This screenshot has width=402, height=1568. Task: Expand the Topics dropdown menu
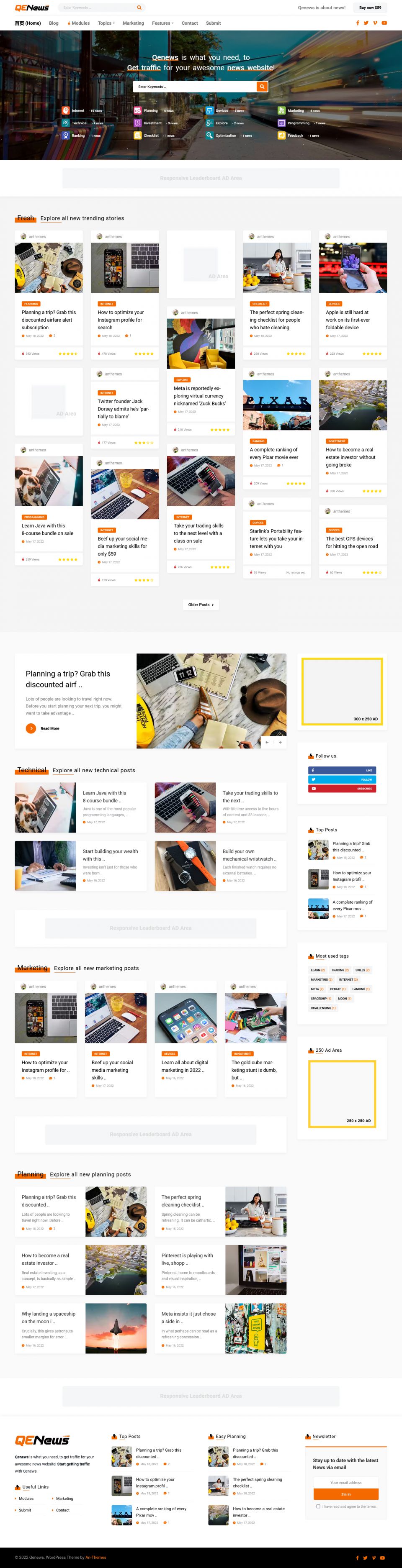(106, 23)
